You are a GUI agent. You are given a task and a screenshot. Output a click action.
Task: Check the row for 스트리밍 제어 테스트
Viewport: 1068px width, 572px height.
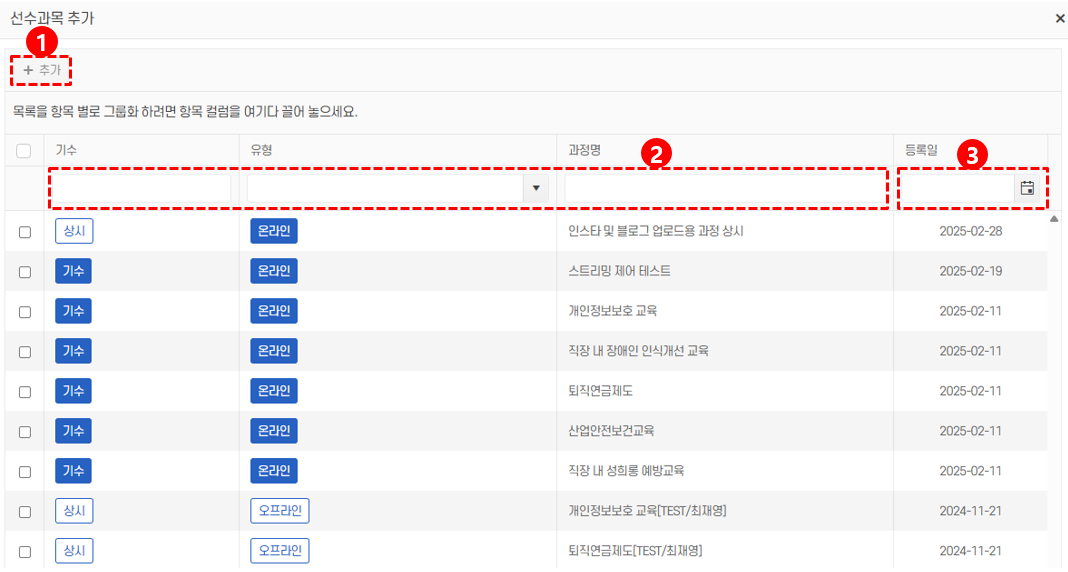tap(25, 272)
